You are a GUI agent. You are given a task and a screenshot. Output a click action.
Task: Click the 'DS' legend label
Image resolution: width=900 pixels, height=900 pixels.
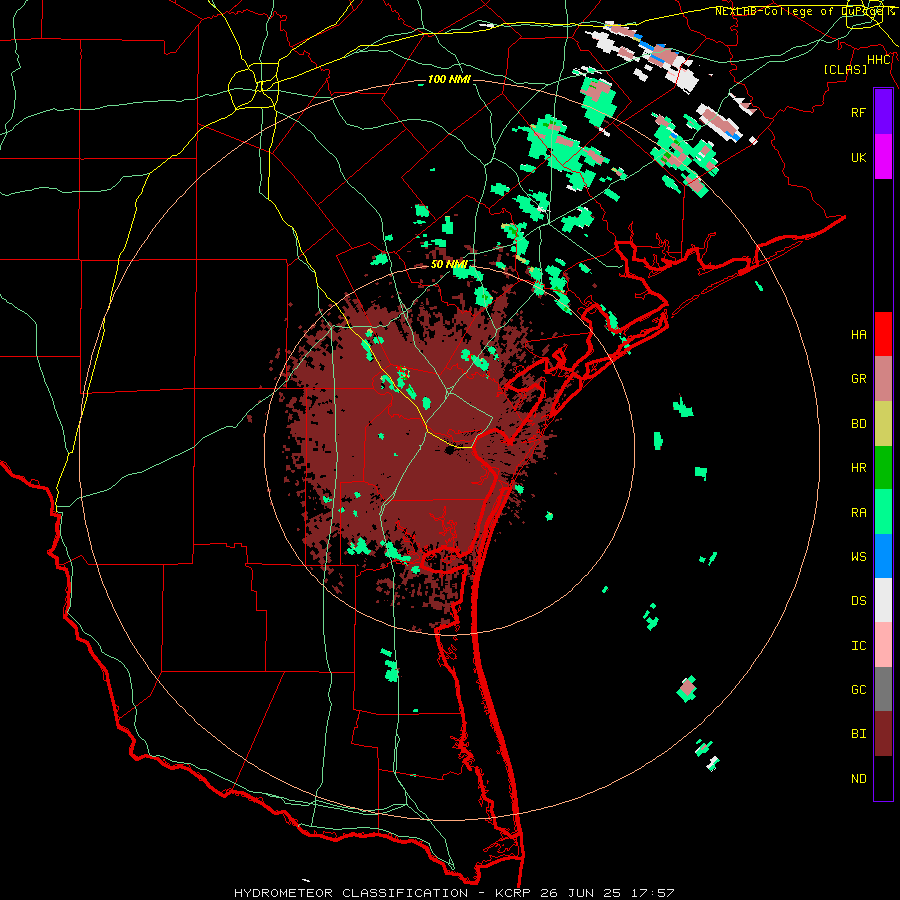tap(858, 601)
